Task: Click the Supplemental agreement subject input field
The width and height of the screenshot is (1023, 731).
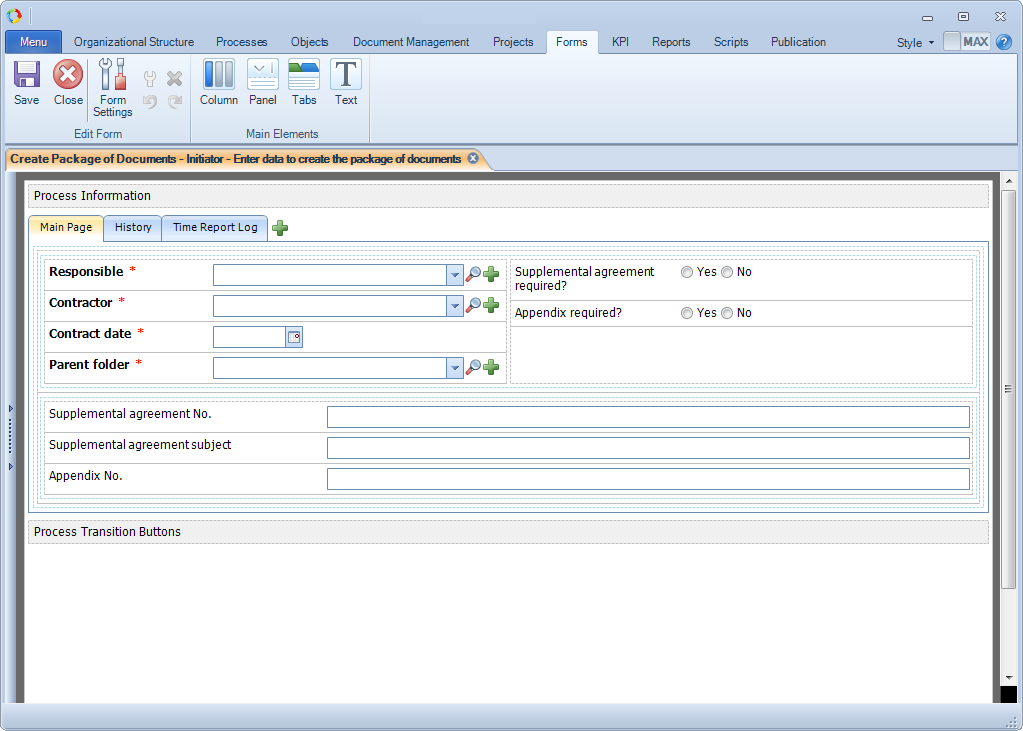Action: pyautogui.click(x=648, y=448)
